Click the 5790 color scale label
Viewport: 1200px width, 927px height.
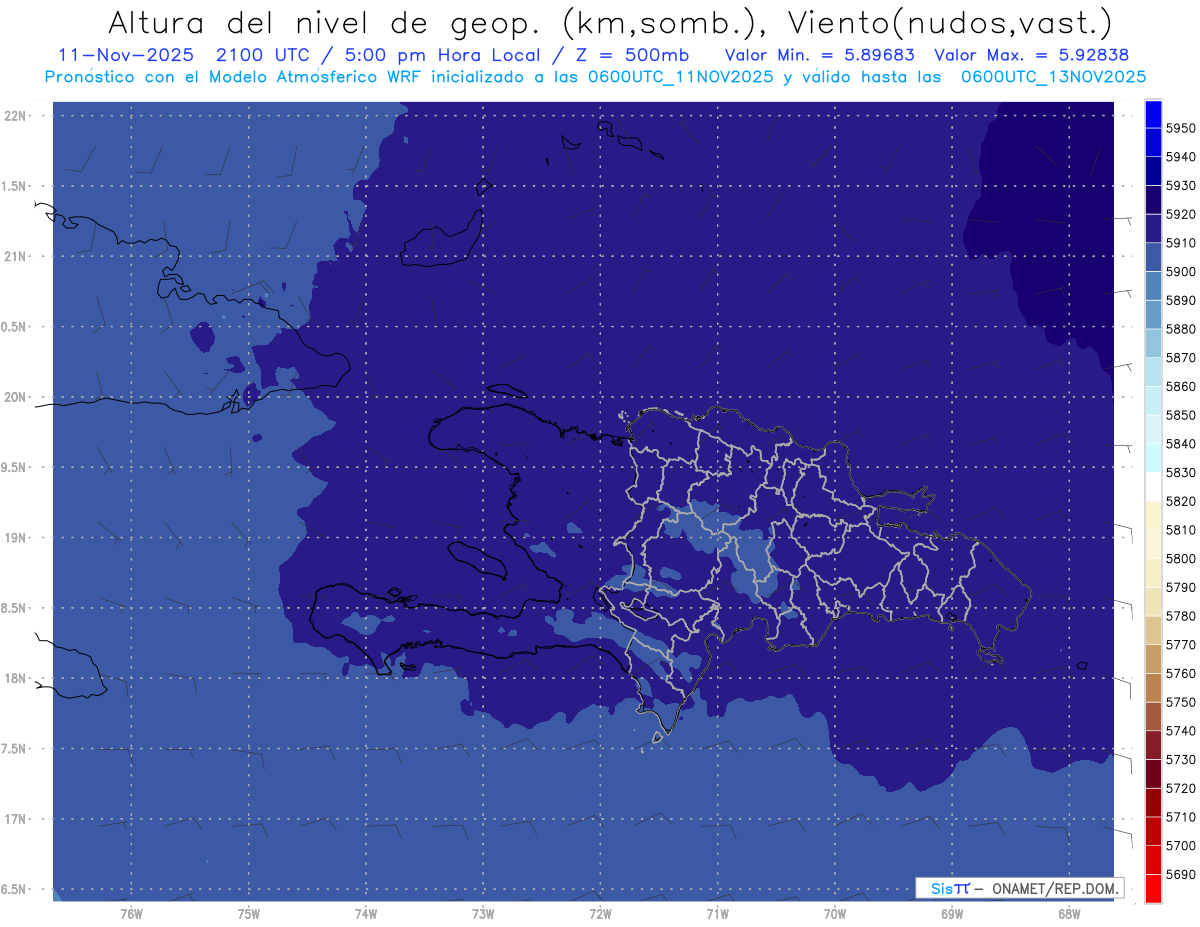click(1180, 587)
